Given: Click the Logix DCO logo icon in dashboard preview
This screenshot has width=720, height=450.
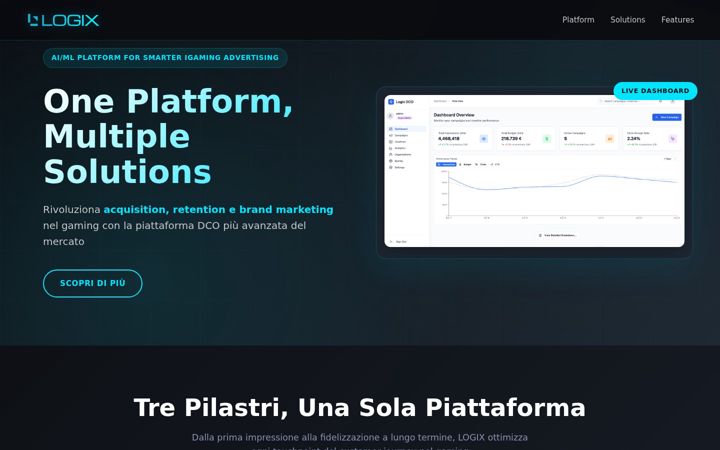Looking at the screenshot, I should [391, 101].
